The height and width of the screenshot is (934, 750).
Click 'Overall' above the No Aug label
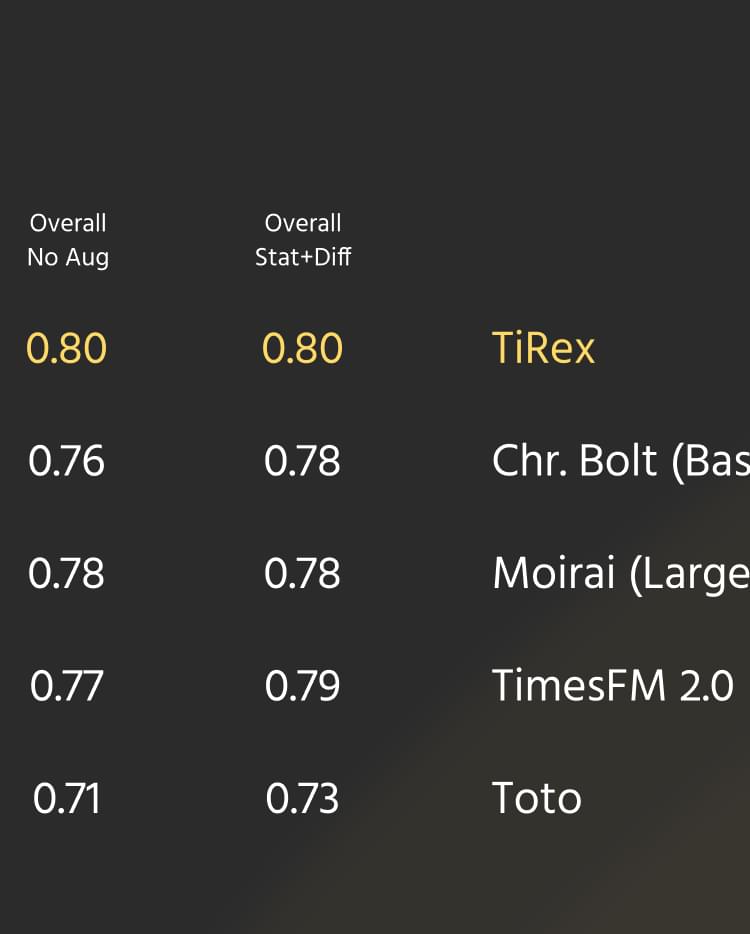pyautogui.click(x=68, y=223)
